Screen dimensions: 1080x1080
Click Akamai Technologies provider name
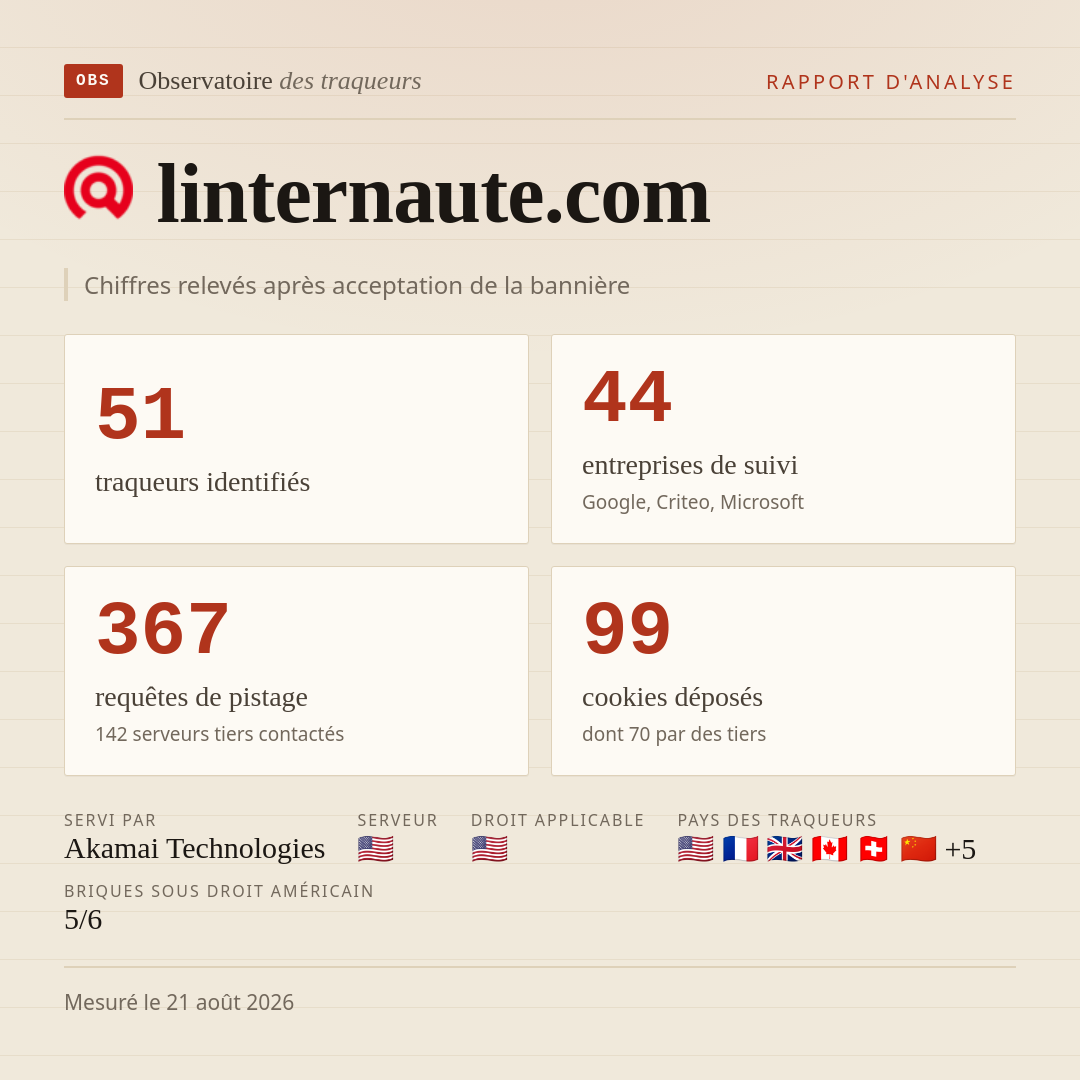pos(194,849)
